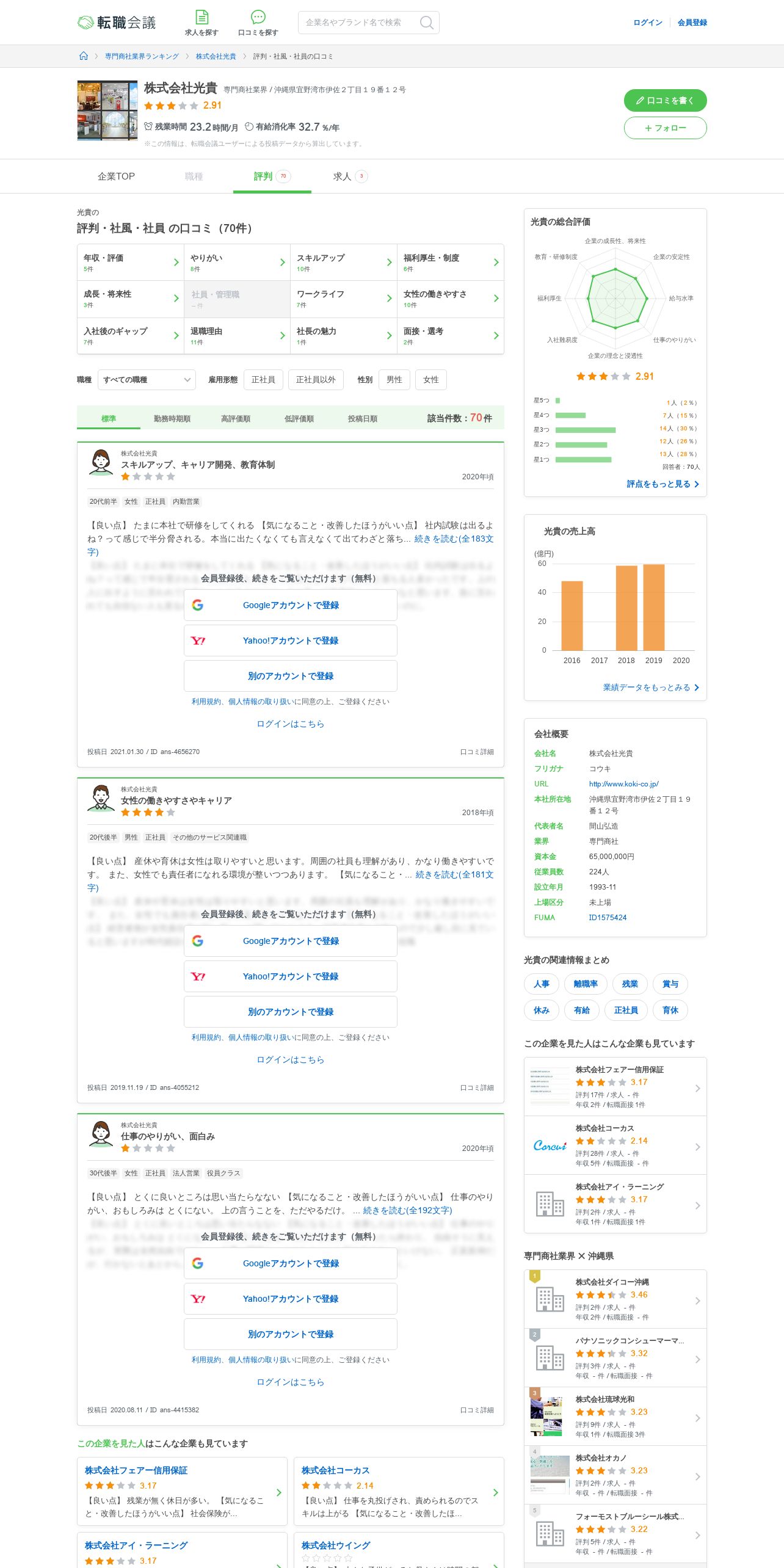Click the 転職会議 logo
The width and height of the screenshot is (784, 1568).
point(117,23)
